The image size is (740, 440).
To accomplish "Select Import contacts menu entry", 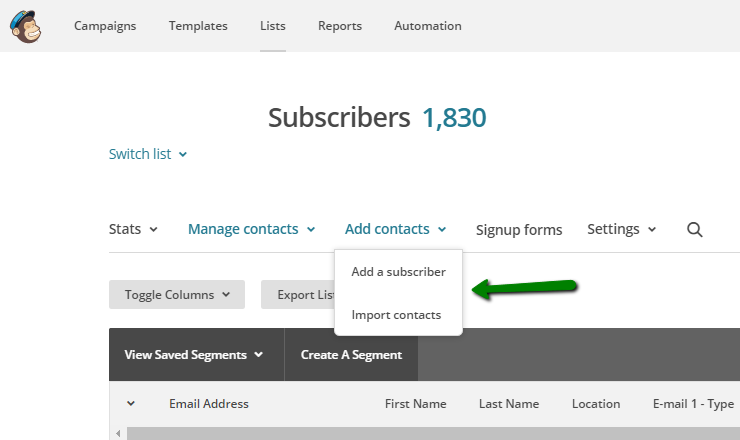I will [396, 315].
